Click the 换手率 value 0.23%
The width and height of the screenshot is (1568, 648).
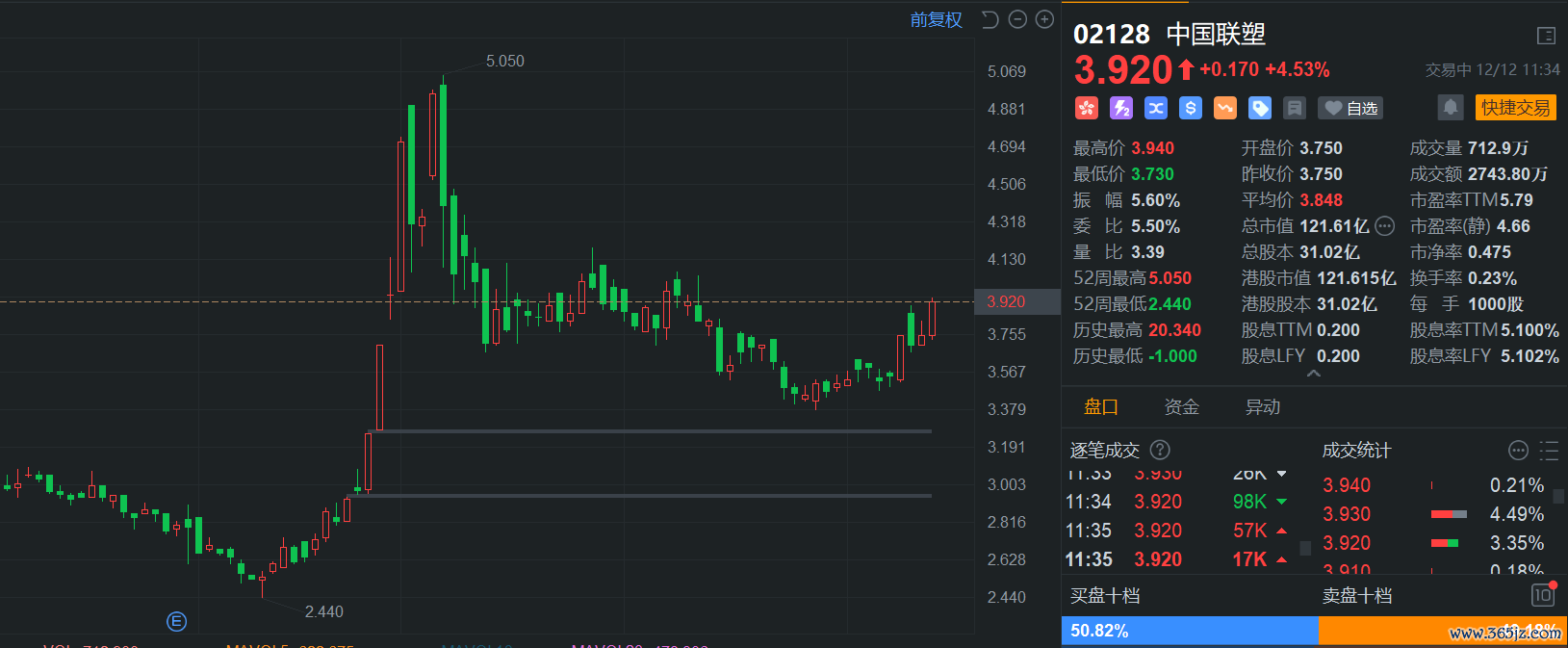pyautogui.click(x=1493, y=278)
